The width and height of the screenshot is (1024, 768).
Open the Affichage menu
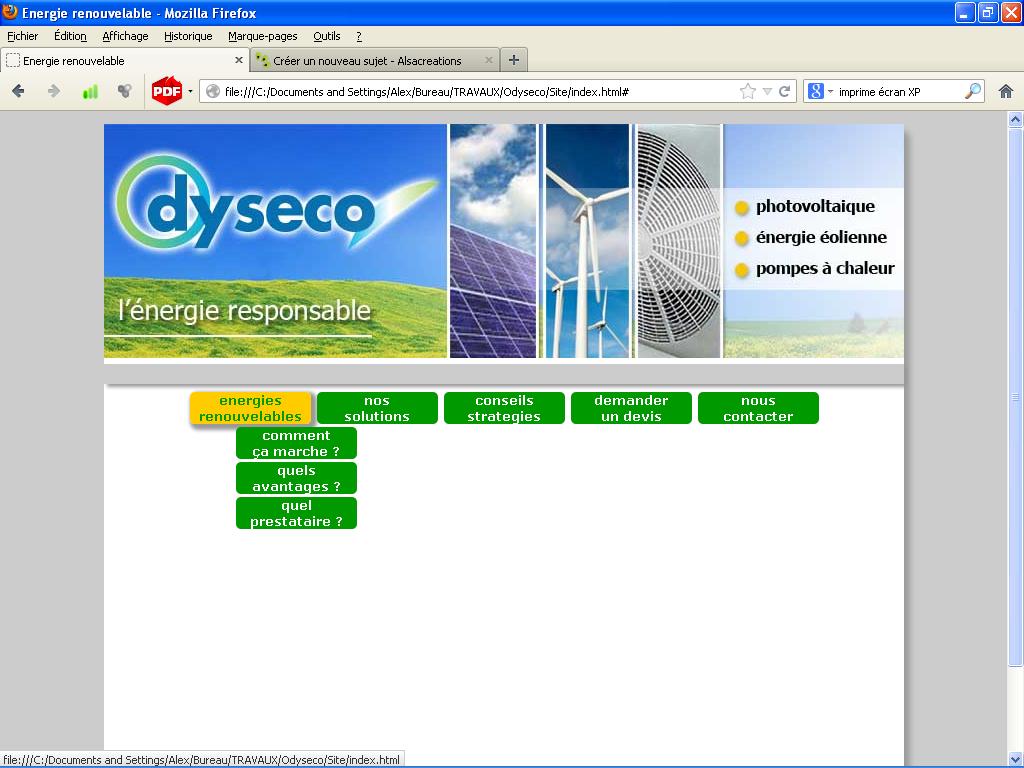(125, 36)
